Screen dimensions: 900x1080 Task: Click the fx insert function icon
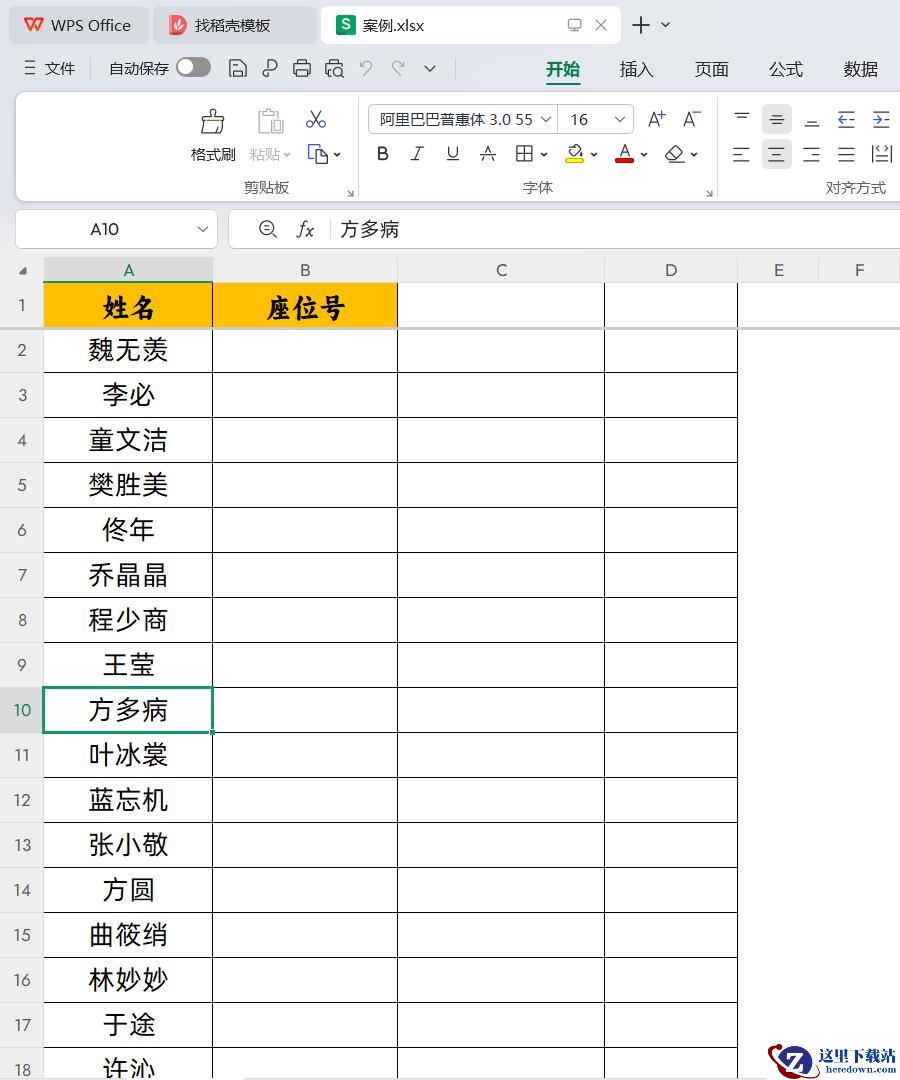point(305,229)
